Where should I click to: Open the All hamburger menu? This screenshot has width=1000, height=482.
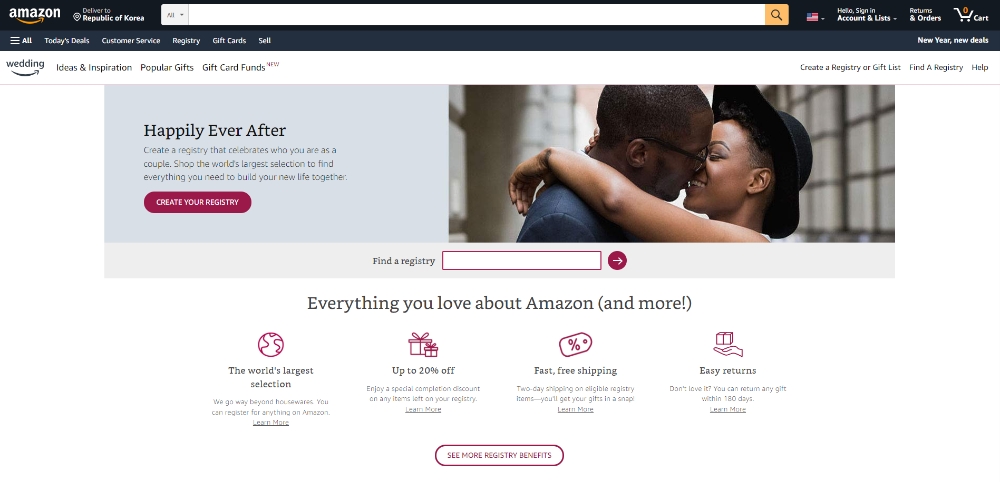click(21, 40)
